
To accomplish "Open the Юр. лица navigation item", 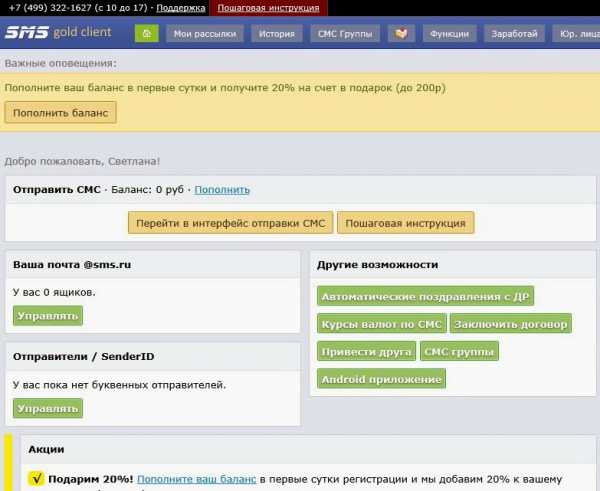I will point(578,33).
